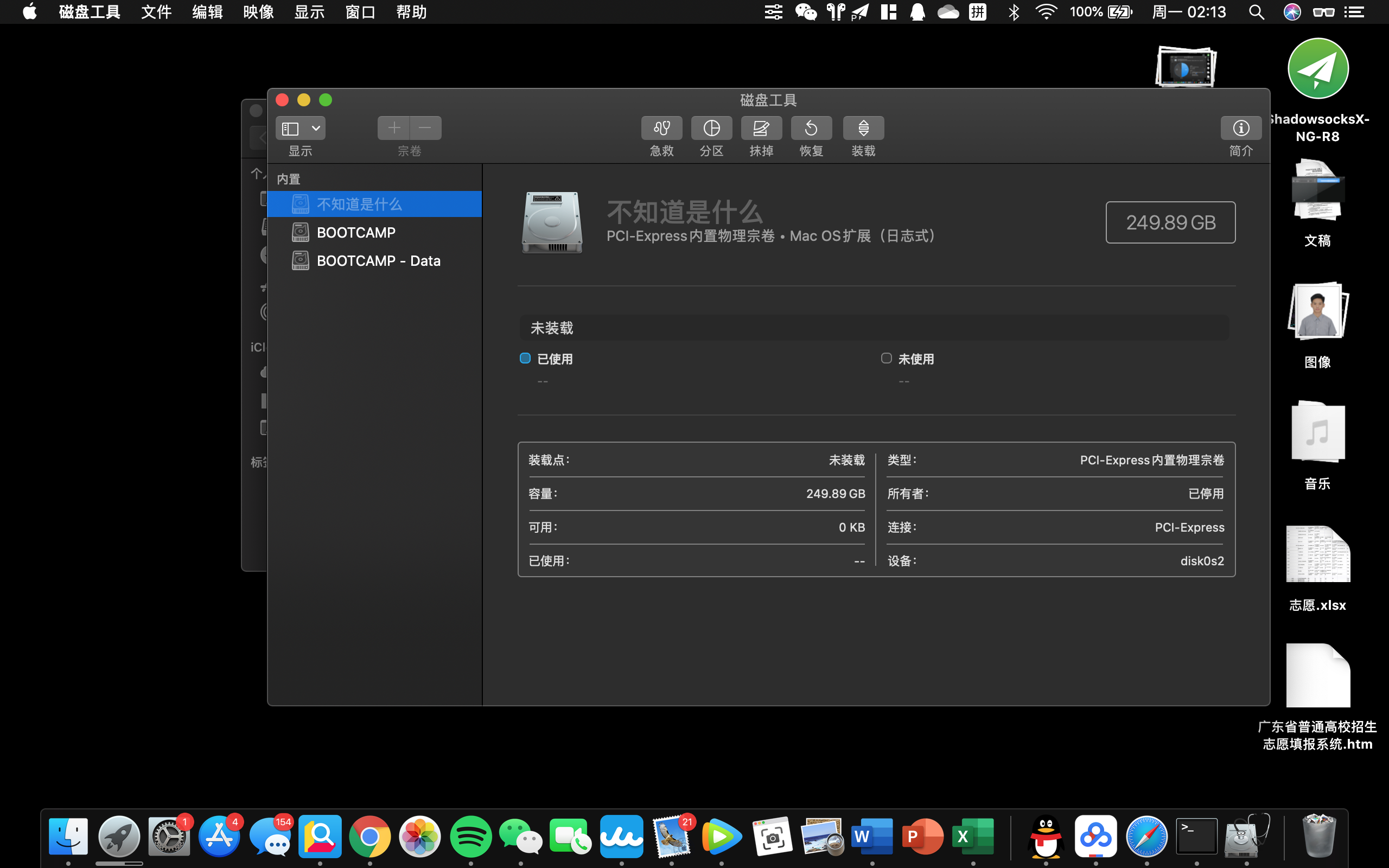Click the Mount (装载) toolbar icon
Viewport: 1389px width, 868px height.
(x=863, y=127)
